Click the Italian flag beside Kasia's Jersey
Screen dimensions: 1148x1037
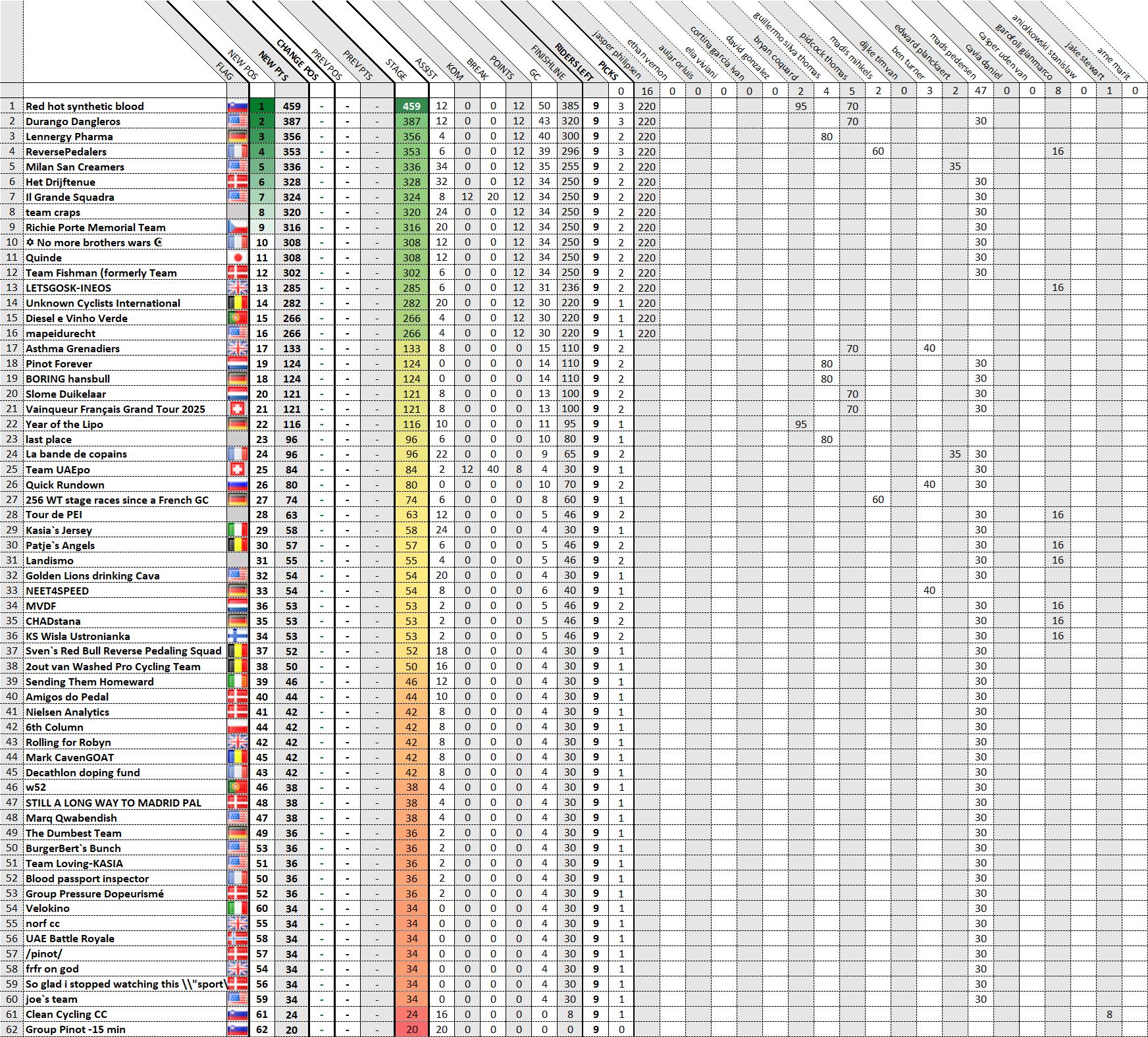238,531
